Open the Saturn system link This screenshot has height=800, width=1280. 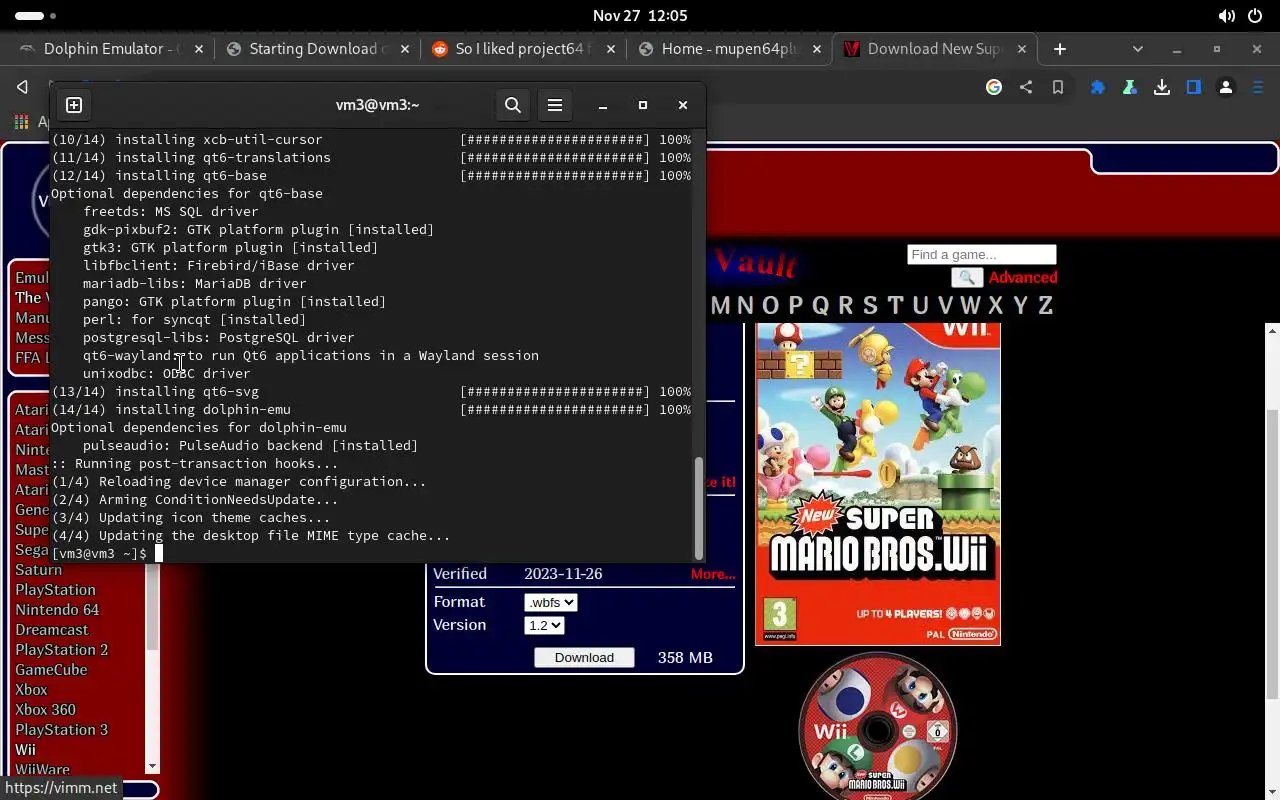pos(39,570)
